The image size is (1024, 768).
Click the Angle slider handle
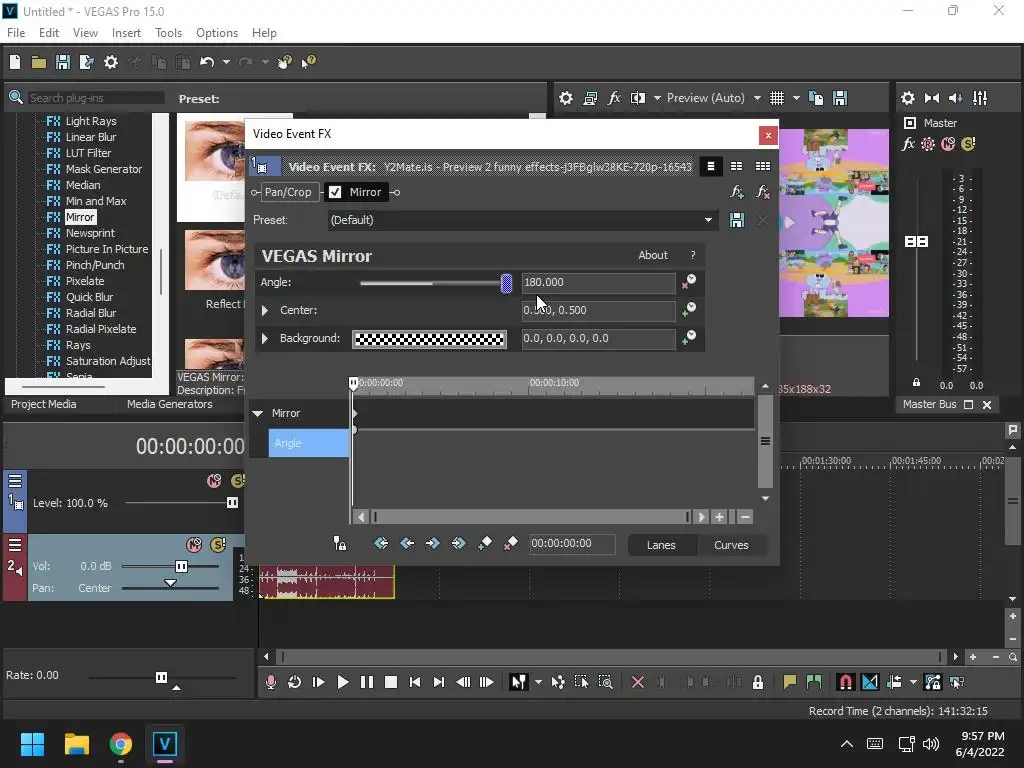coord(506,283)
